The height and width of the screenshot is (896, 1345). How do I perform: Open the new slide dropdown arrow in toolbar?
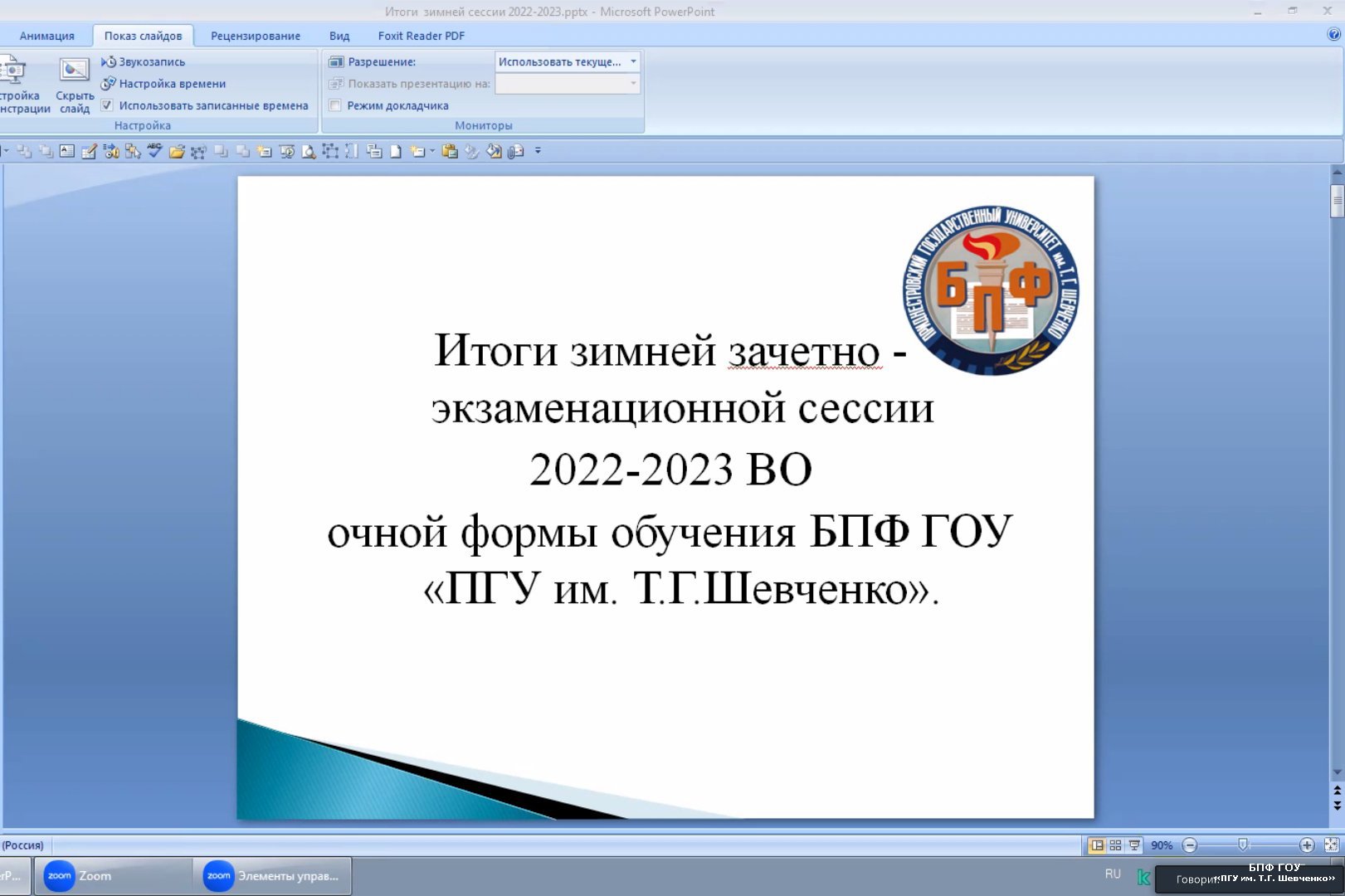click(x=432, y=151)
